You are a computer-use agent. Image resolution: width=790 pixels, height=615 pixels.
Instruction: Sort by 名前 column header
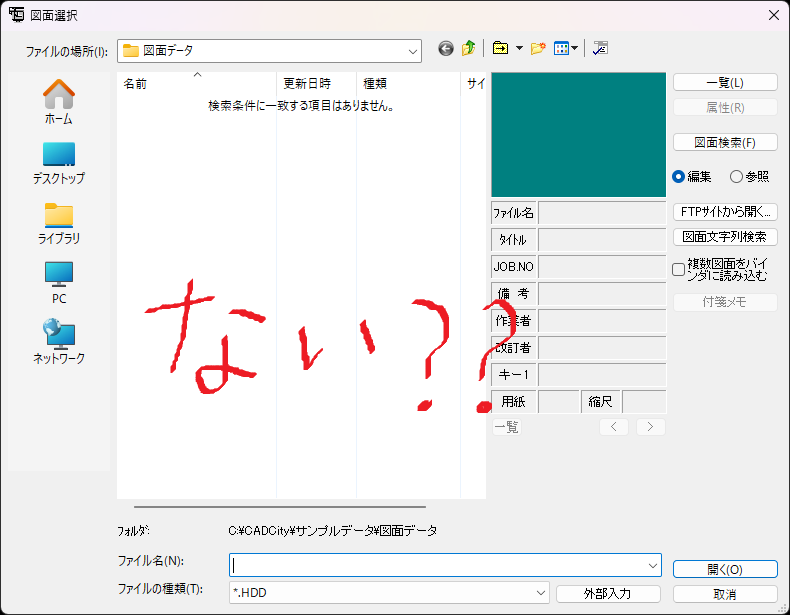point(135,84)
